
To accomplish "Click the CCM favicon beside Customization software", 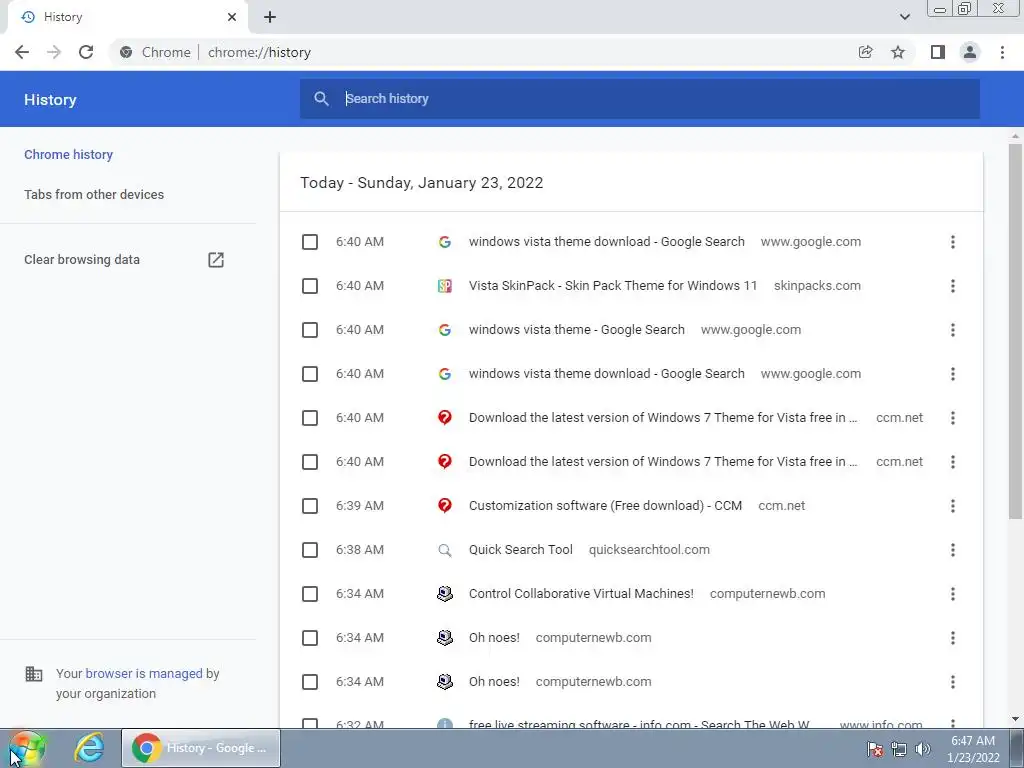I will pos(445,506).
